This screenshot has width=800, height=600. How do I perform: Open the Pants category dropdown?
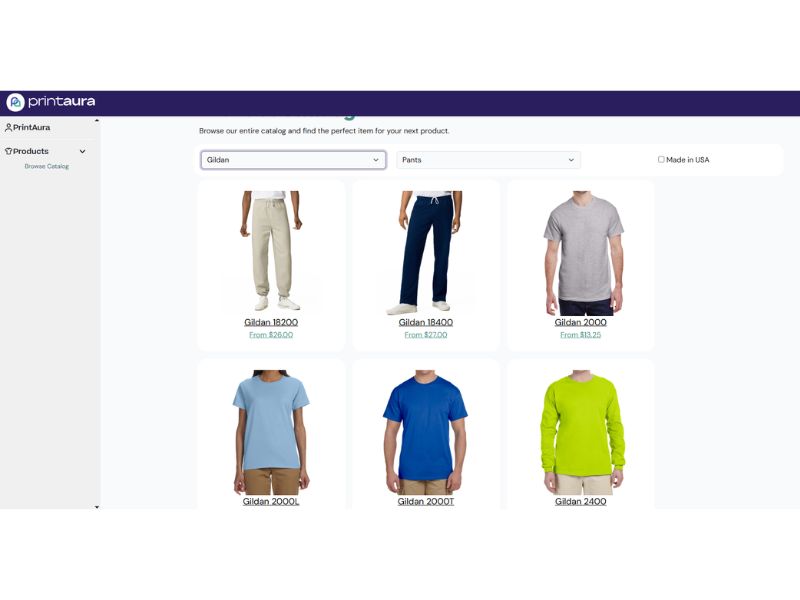point(488,160)
